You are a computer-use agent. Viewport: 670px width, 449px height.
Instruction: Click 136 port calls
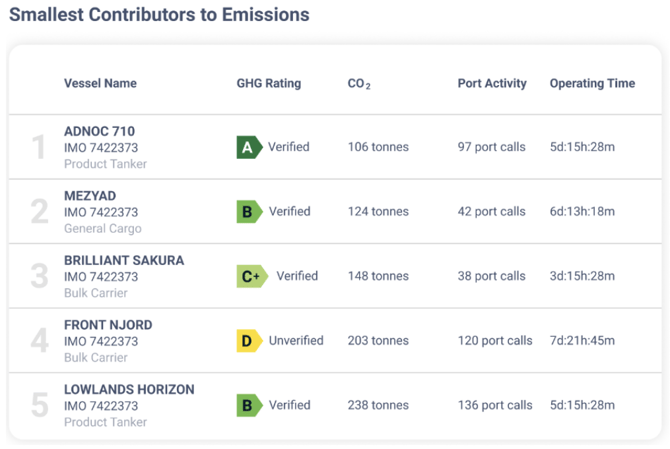pyautogui.click(x=495, y=405)
